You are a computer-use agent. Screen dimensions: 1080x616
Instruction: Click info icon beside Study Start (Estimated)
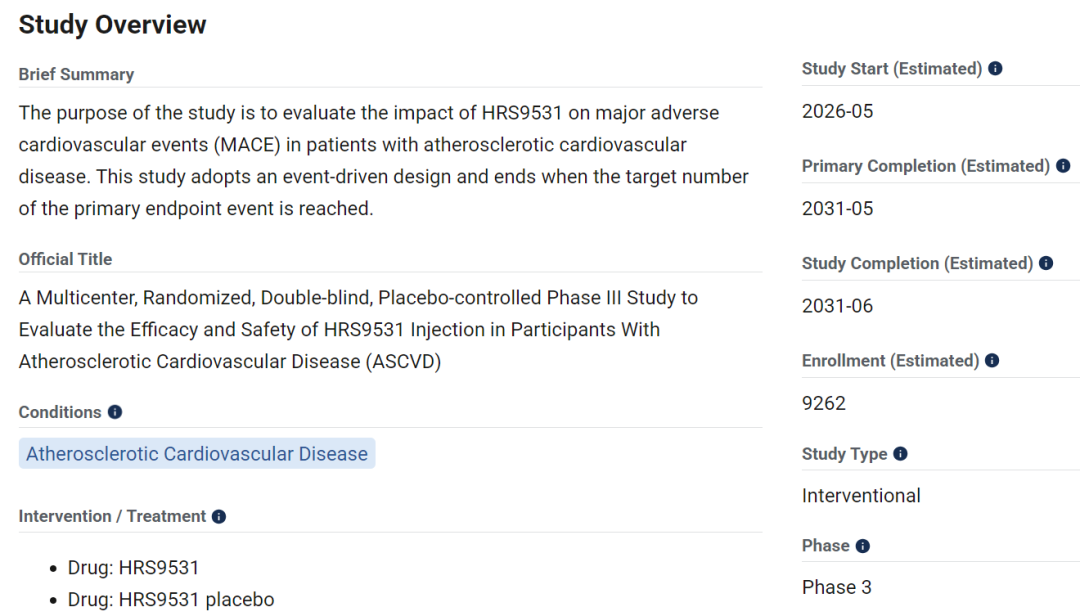coord(995,69)
